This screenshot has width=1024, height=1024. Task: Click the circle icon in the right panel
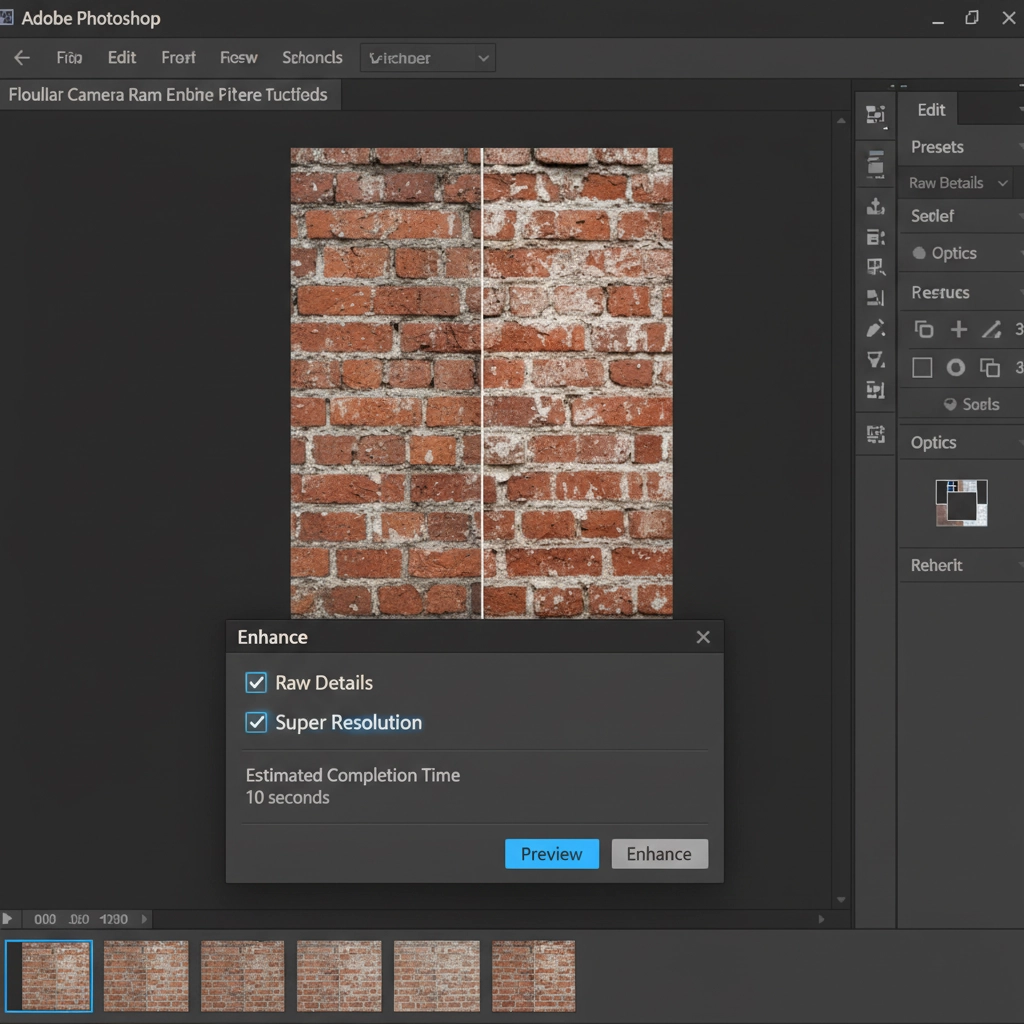[x=956, y=367]
